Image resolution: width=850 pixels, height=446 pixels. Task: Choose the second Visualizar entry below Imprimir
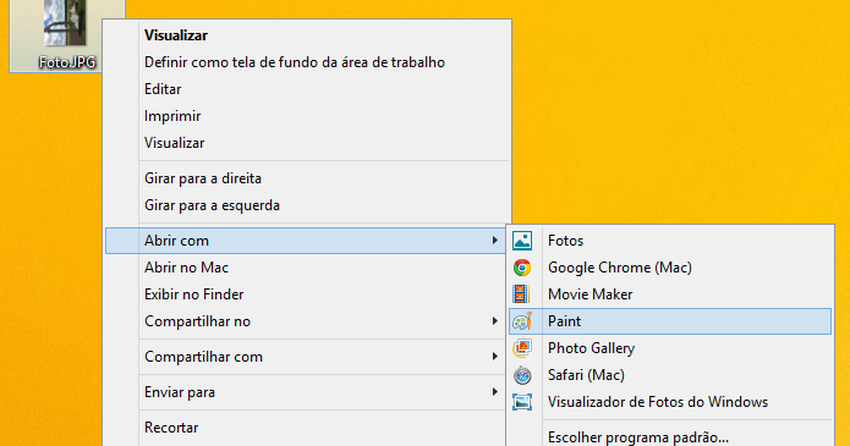click(x=174, y=143)
